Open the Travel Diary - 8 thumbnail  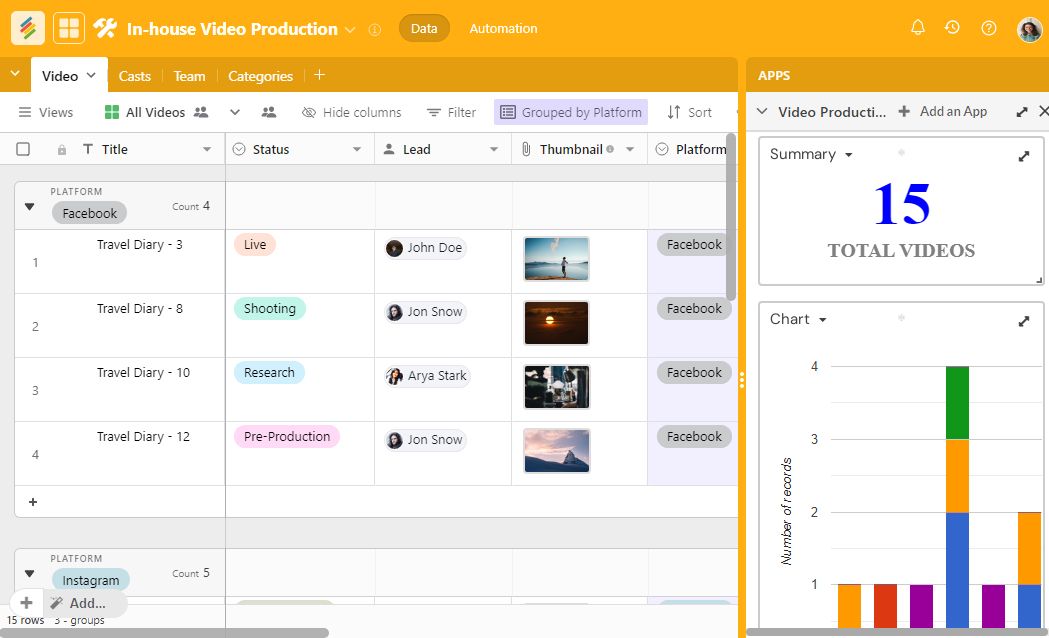556,323
